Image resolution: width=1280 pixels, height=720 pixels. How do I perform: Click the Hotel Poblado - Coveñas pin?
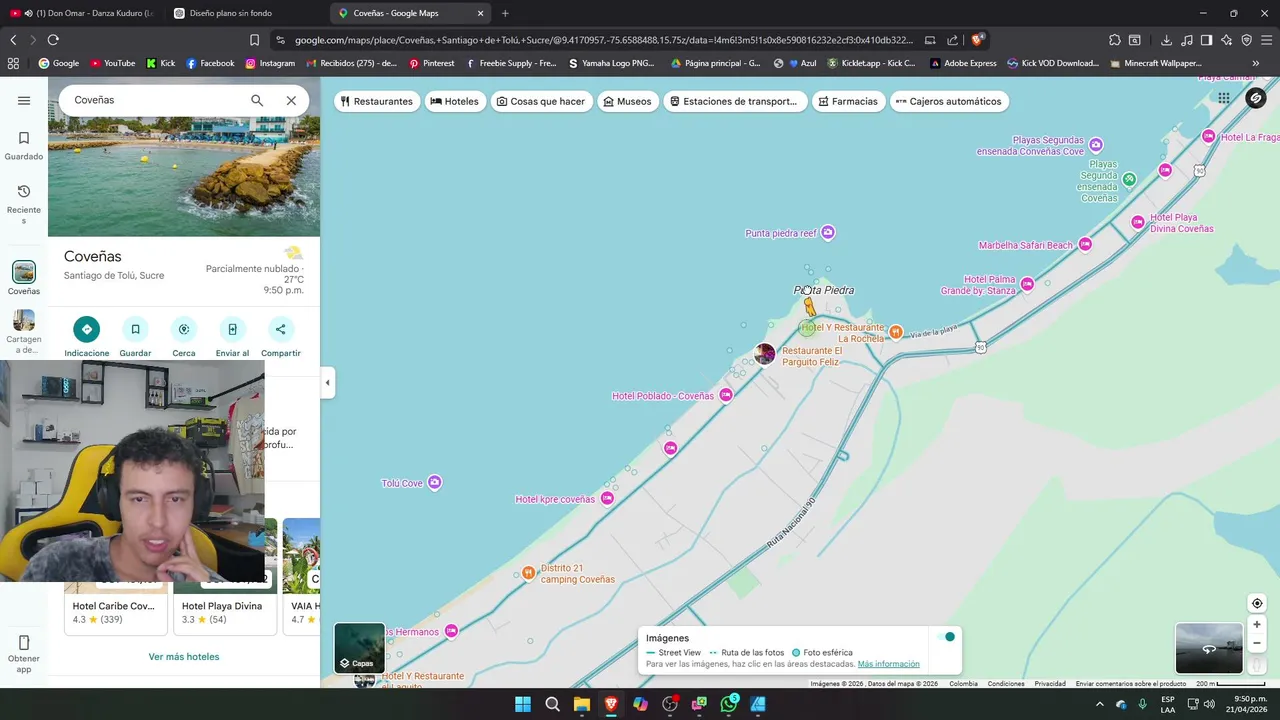pos(726,396)
